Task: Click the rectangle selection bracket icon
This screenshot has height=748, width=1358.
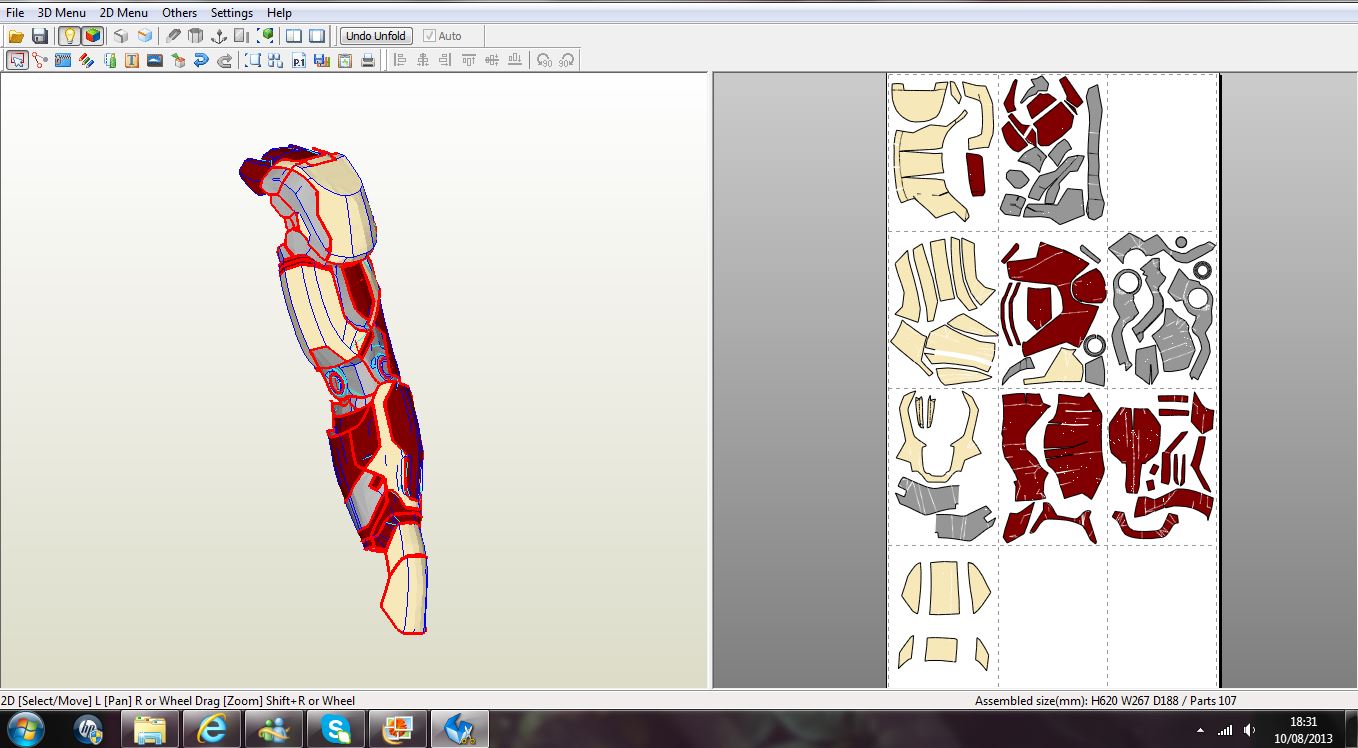Action: [253, 60]
